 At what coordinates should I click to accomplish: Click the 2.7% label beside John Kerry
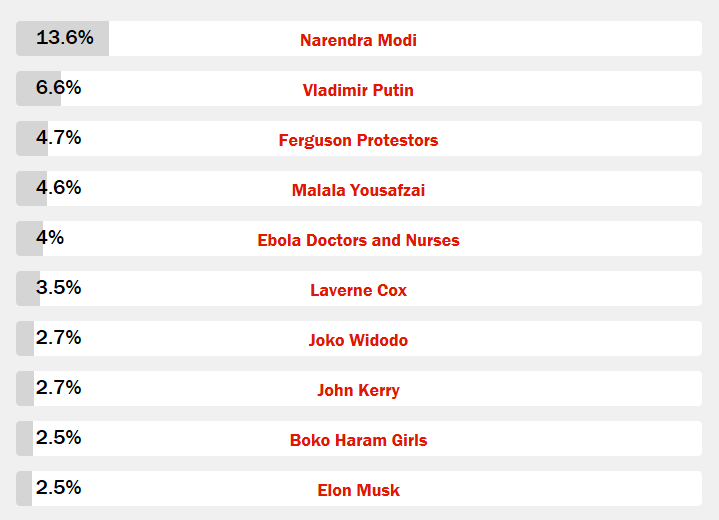click(x=59, y=387)
